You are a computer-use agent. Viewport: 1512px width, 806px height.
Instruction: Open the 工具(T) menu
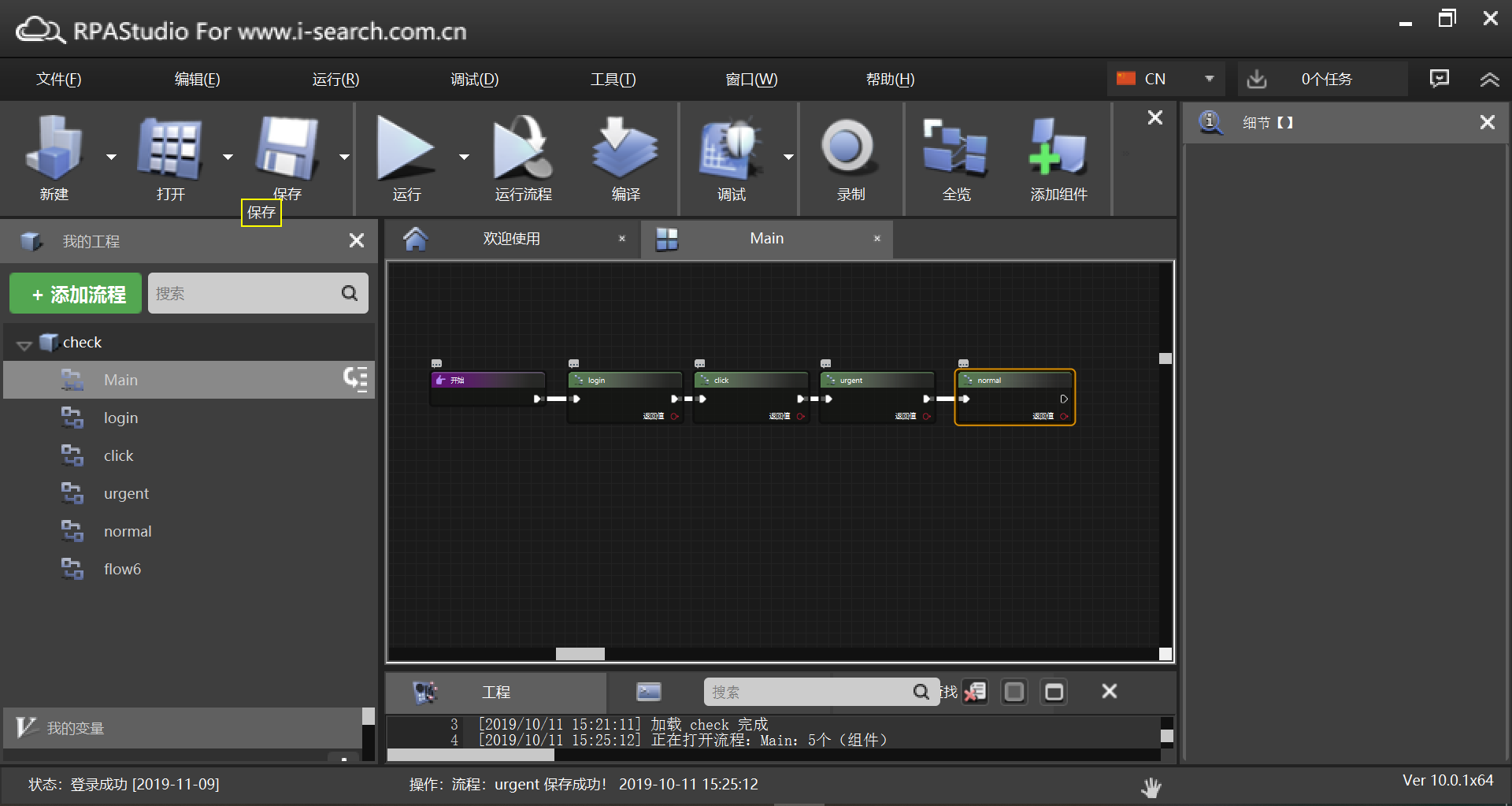(x=613, y=79)
